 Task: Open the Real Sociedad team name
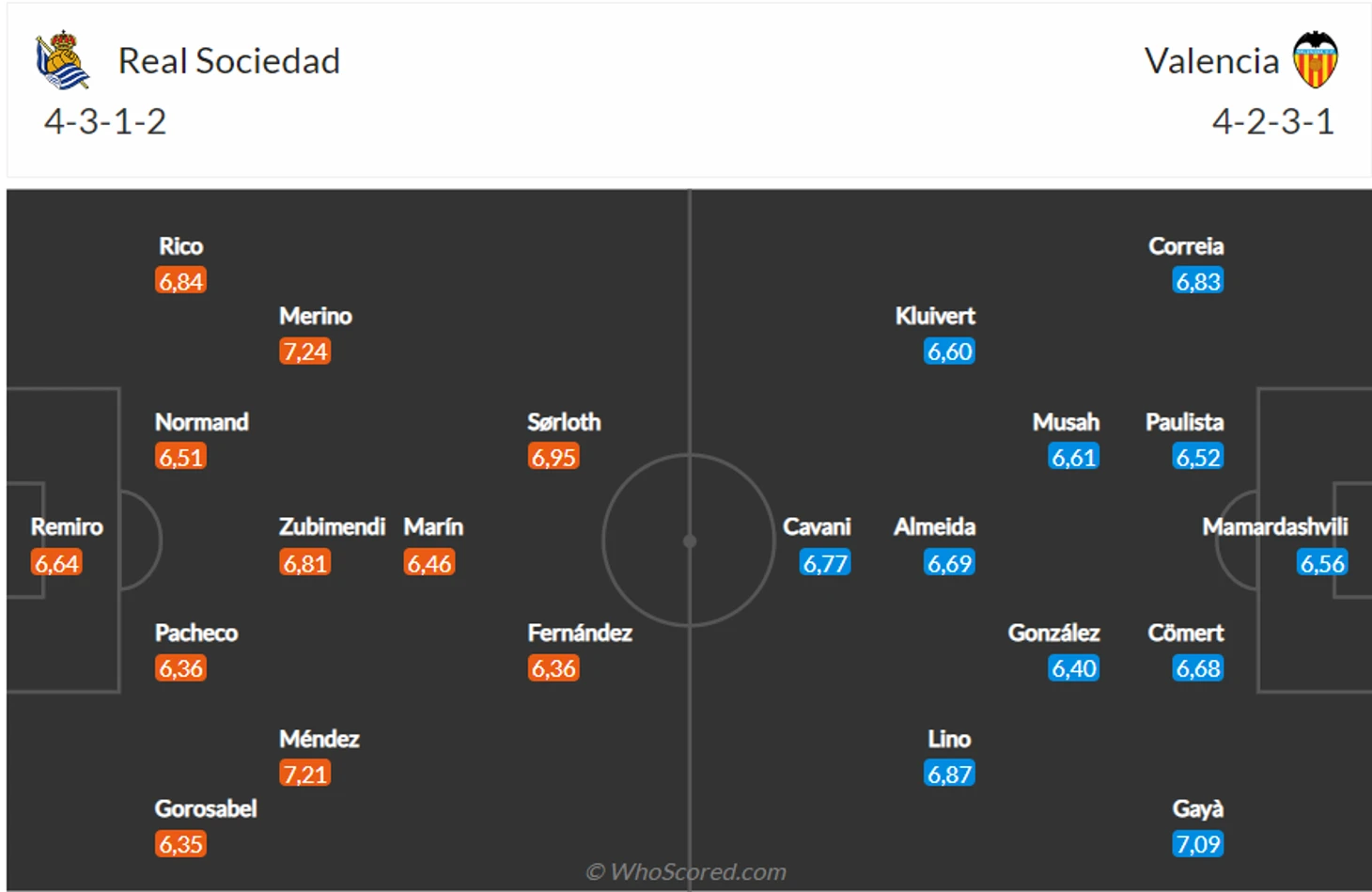coord(229,61)
